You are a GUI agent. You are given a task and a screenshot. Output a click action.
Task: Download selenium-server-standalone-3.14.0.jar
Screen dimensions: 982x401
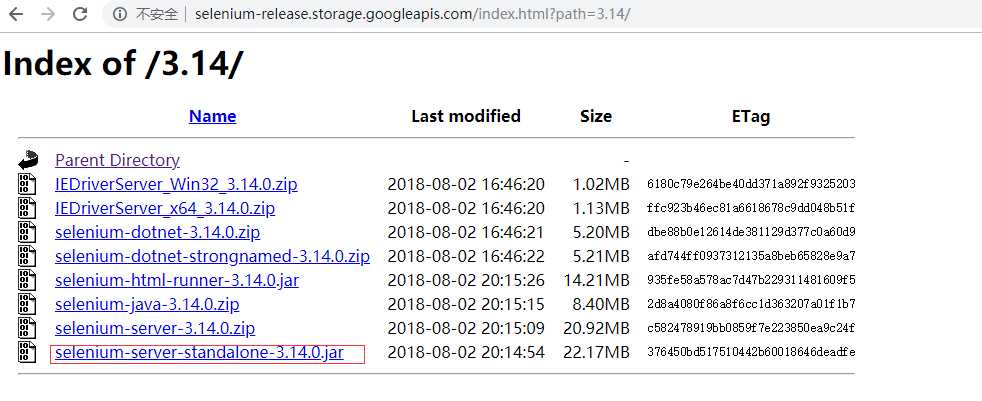199,352
